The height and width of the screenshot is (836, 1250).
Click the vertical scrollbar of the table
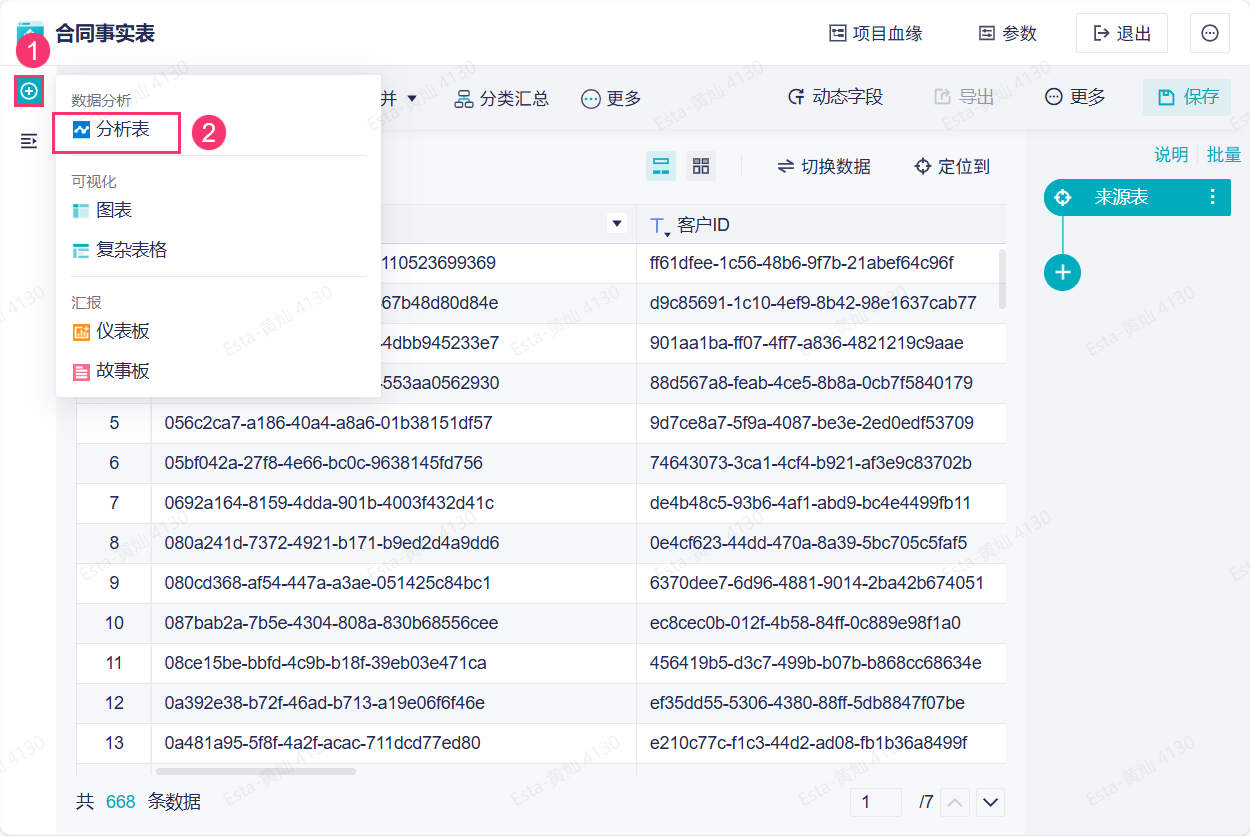click(1002, 278)
